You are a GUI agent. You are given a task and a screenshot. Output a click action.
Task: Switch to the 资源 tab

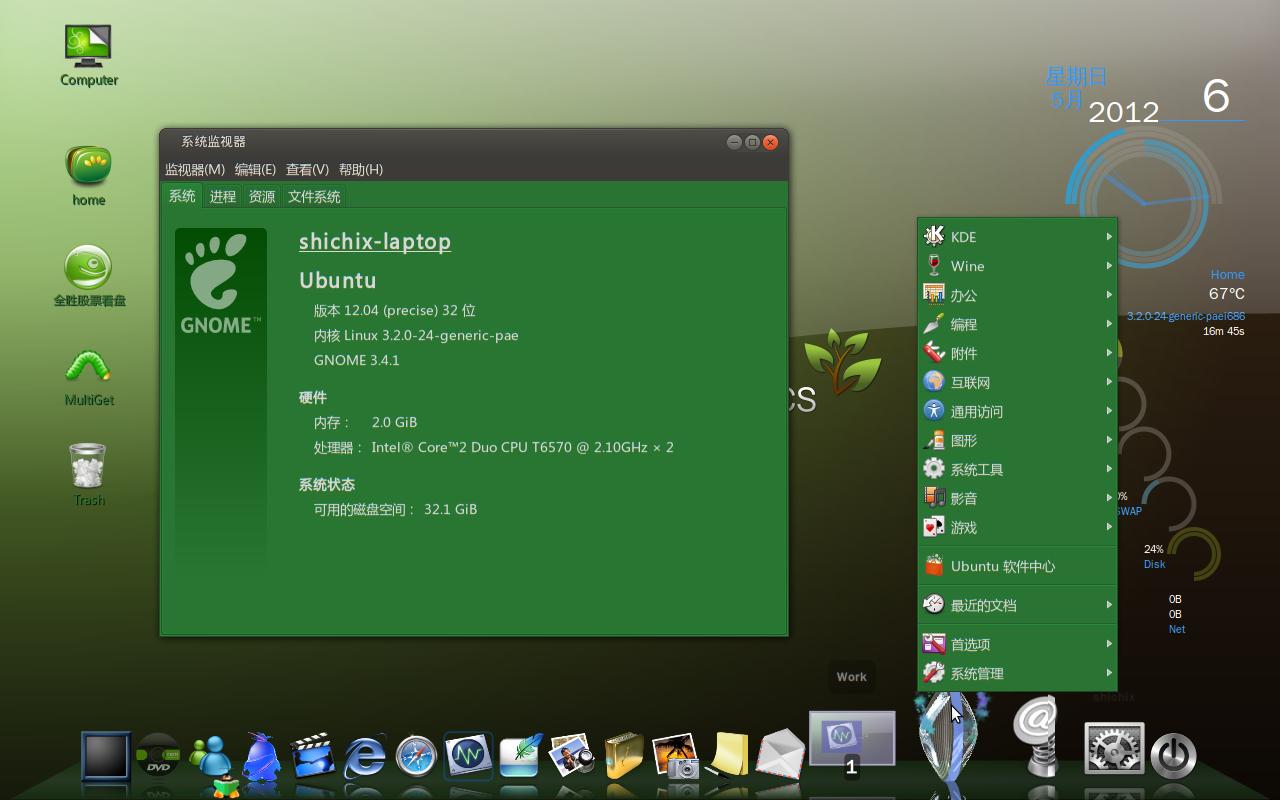(x=262, y=197)
